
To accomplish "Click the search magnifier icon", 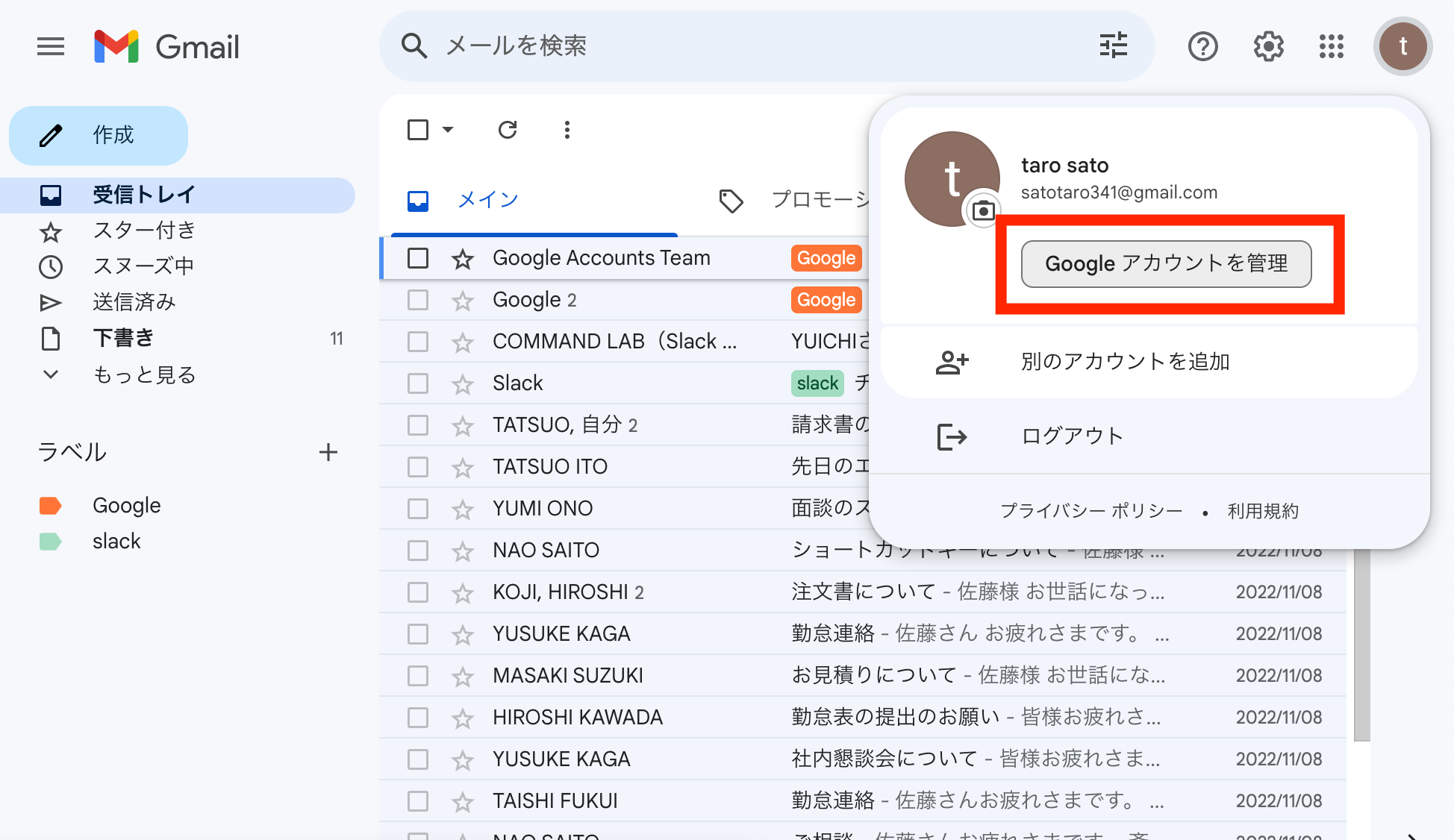I will pyautogui.click(x=414, y=46).
